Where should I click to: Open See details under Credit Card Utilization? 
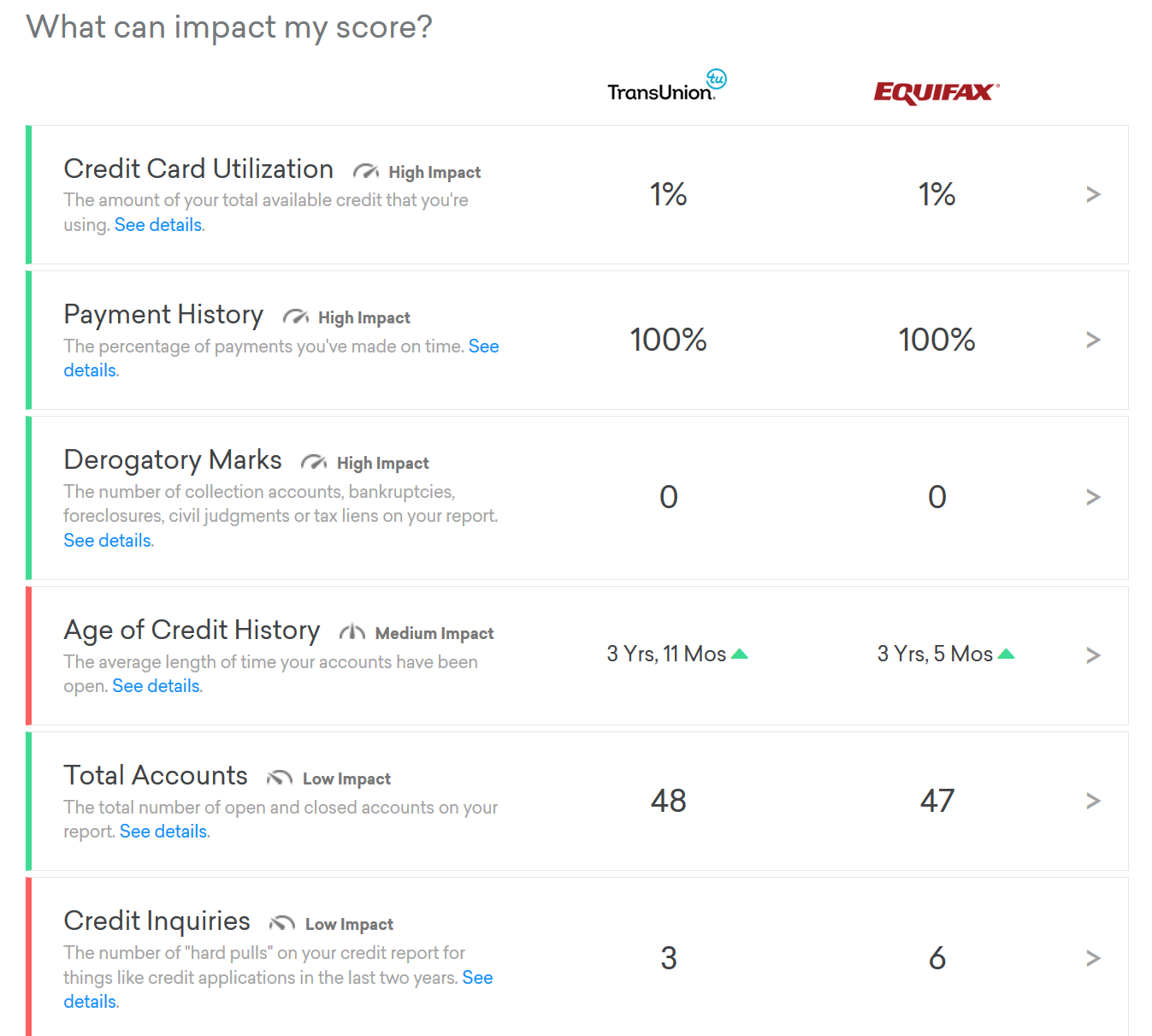pyautogui.click(x=159, y=224)
